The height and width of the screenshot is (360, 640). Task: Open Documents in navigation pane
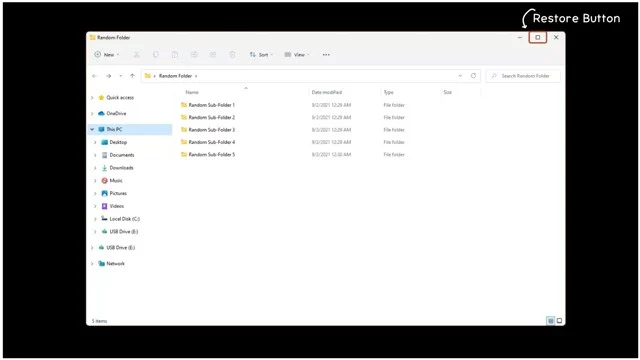click(122, 155)
